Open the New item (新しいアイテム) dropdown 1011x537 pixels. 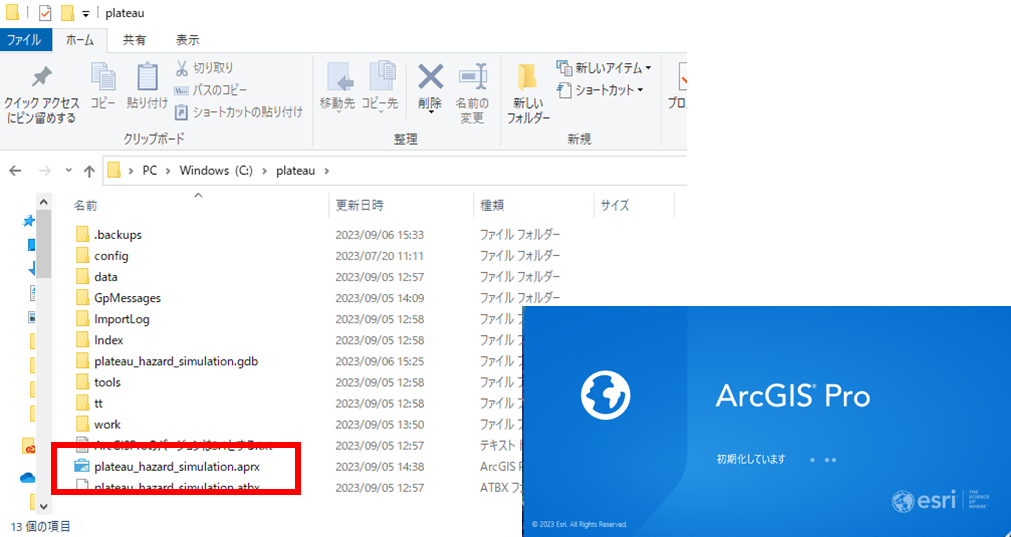604,67
